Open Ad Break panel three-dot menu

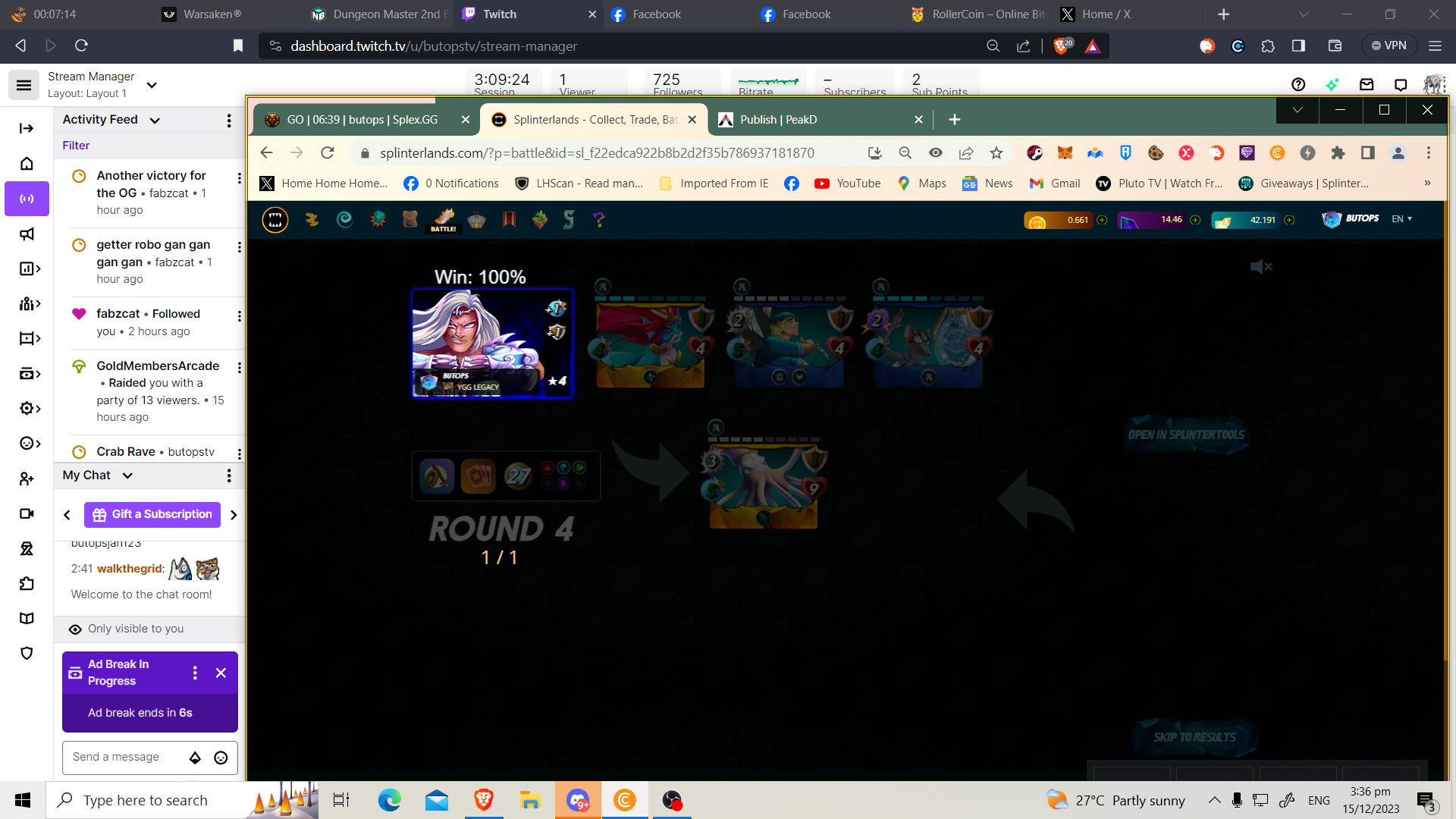click(x=195, y=673)
